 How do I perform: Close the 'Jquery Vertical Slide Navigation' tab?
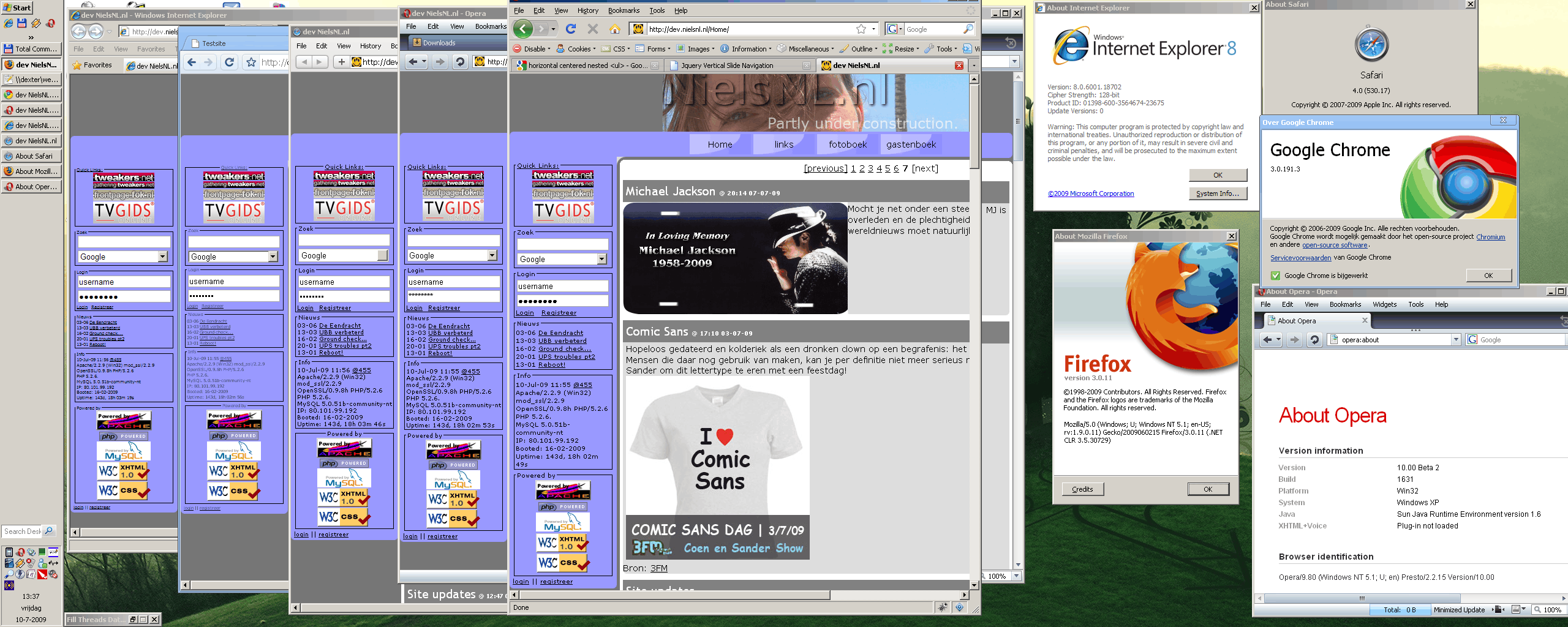pos(807,66)
